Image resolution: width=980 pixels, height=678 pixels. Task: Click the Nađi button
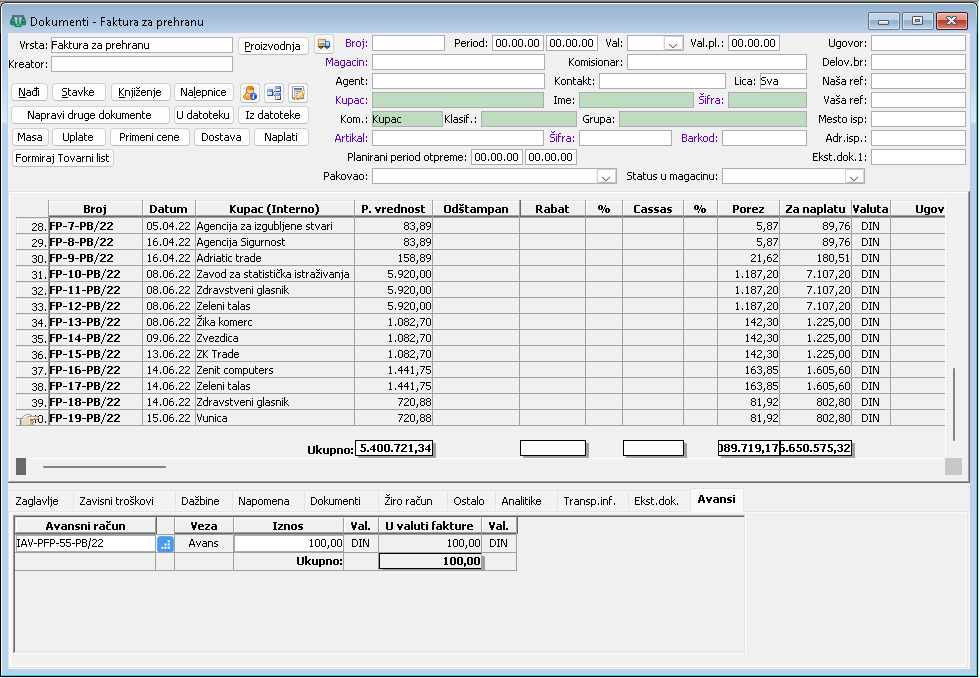pyautogui.click(x=29, y=92)
